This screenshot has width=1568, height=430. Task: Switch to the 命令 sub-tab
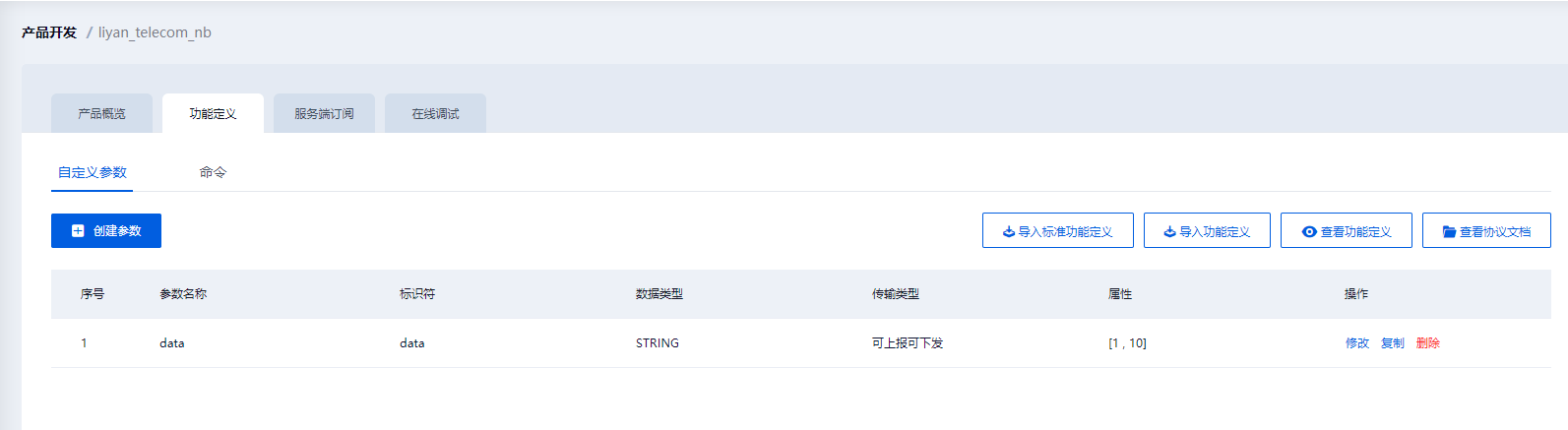coord(213,172)
